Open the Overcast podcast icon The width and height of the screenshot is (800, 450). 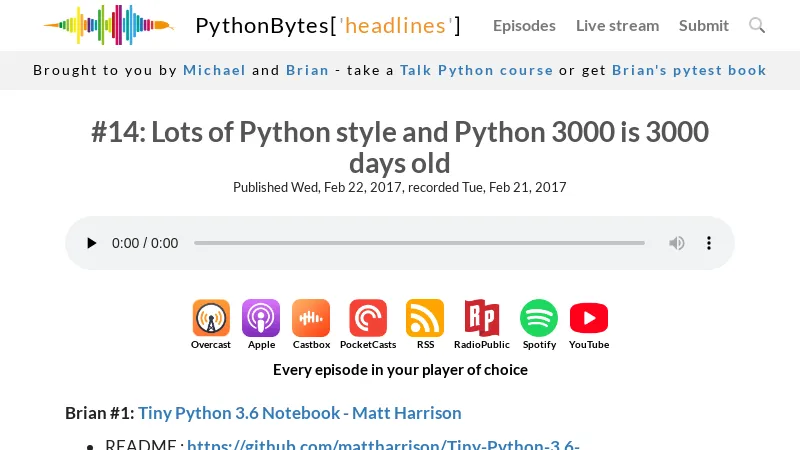point(211,319)
